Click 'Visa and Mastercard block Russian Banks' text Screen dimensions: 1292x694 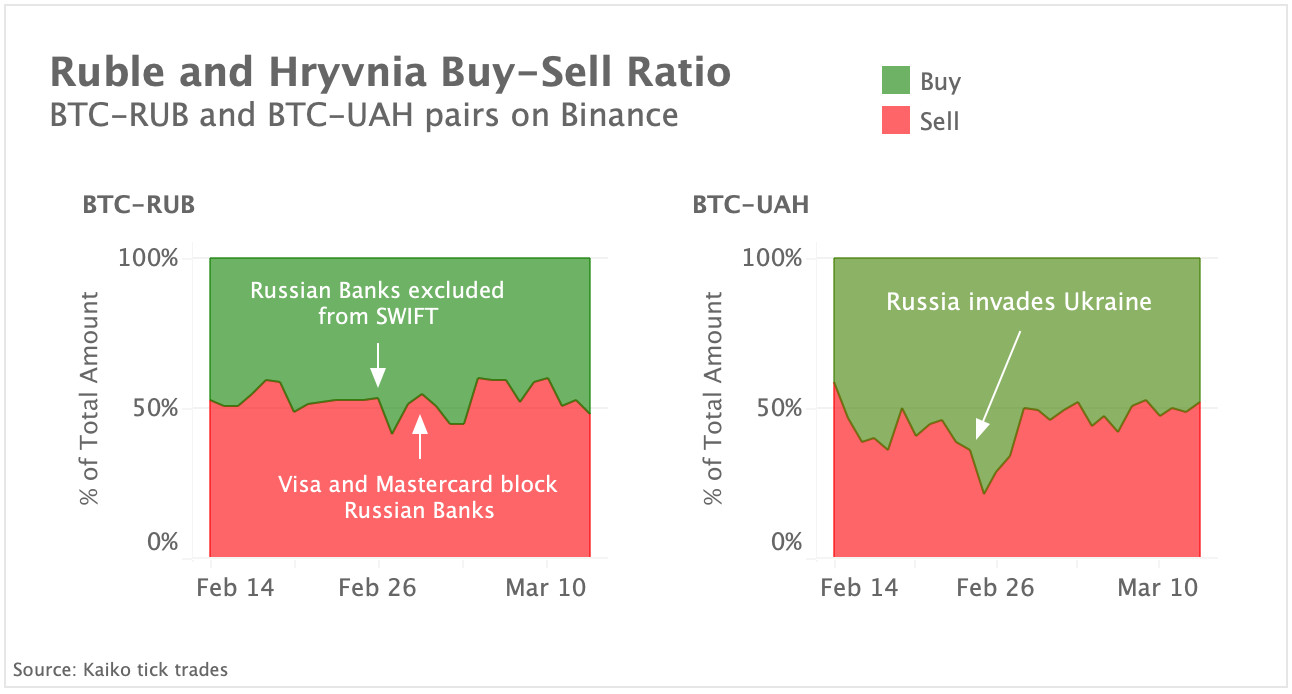pyautogui.click(x=418, y=497)
